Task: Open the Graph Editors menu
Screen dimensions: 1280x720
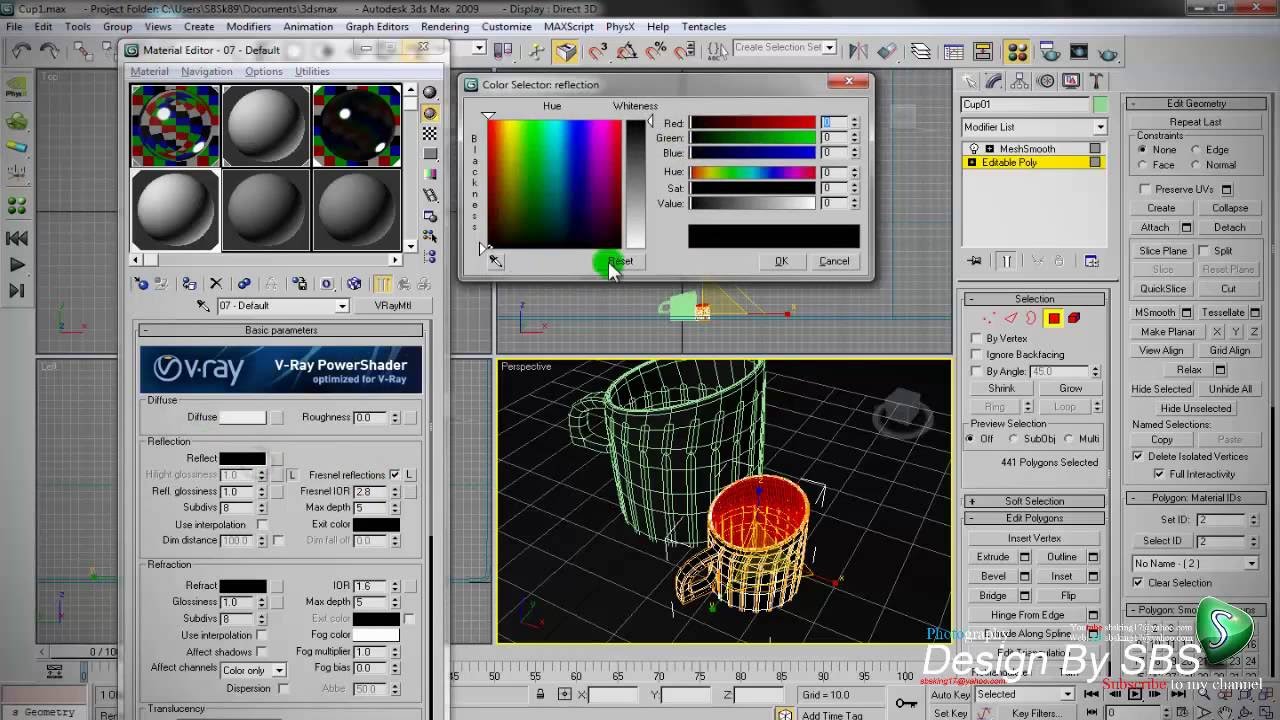Action: (377, 27)
